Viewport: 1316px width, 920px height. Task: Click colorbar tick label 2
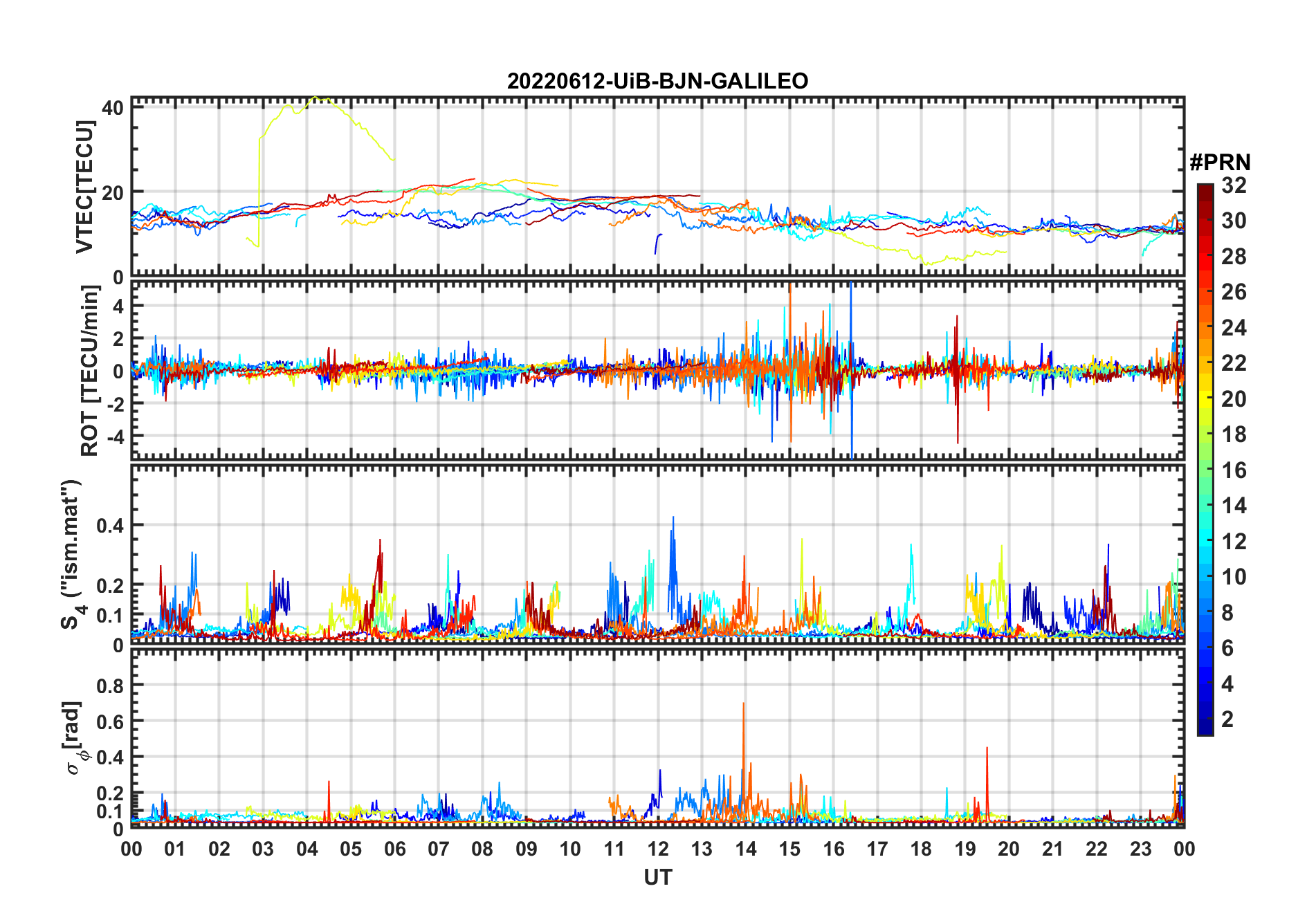[x=1227, y=719]
